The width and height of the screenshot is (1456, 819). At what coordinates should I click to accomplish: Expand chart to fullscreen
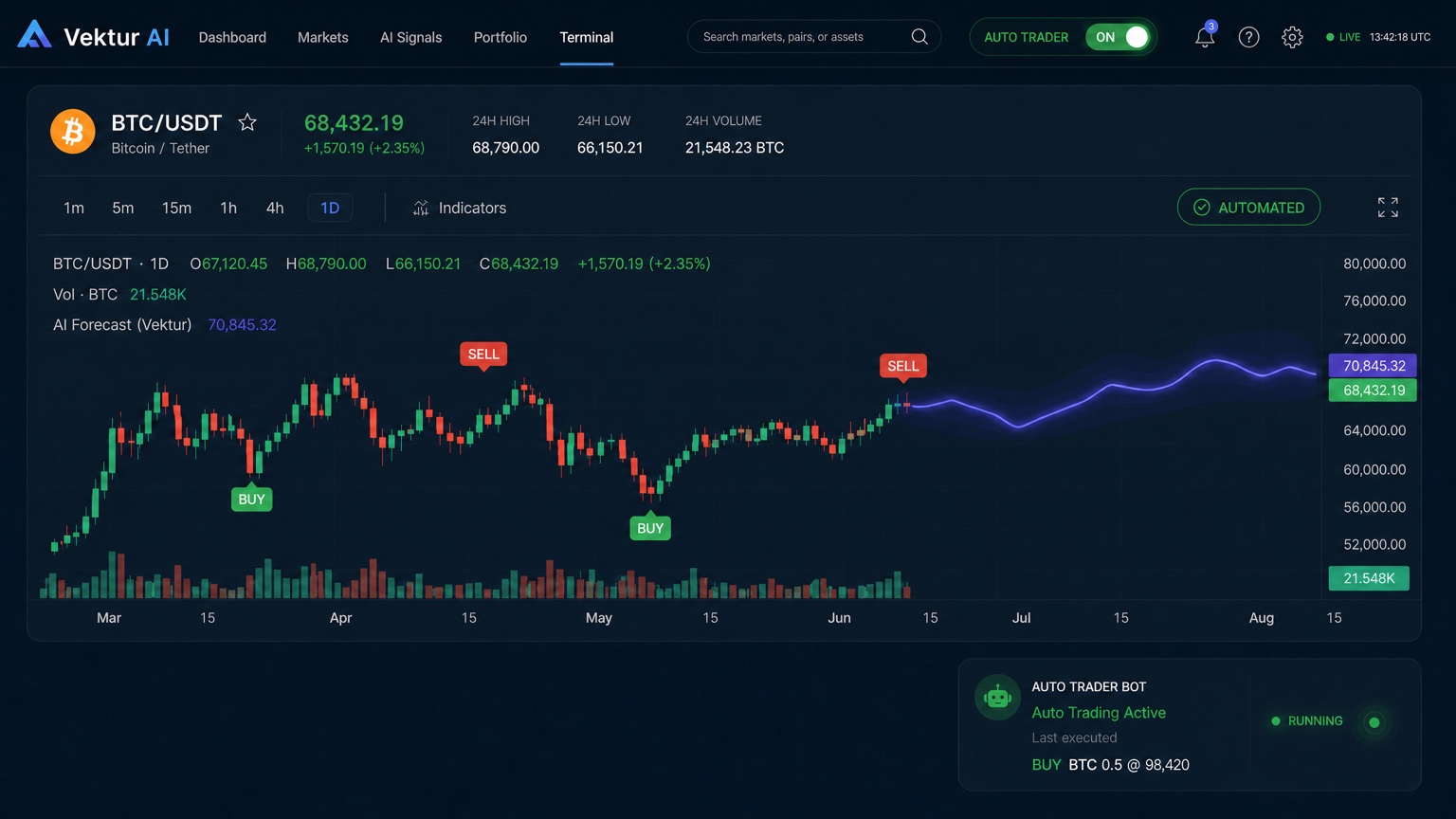point(1388,208)
